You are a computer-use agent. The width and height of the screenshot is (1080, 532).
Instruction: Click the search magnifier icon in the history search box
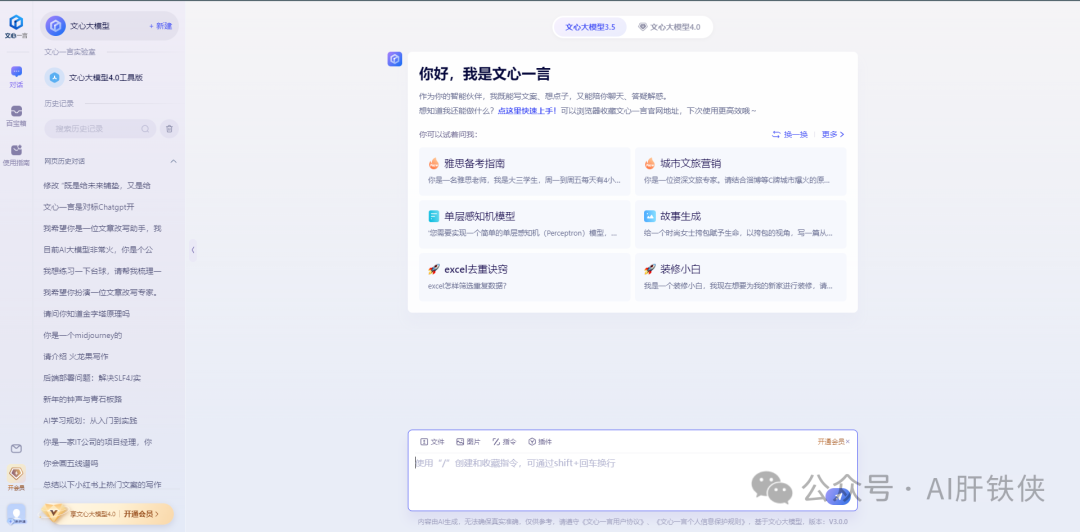[145, 129]
